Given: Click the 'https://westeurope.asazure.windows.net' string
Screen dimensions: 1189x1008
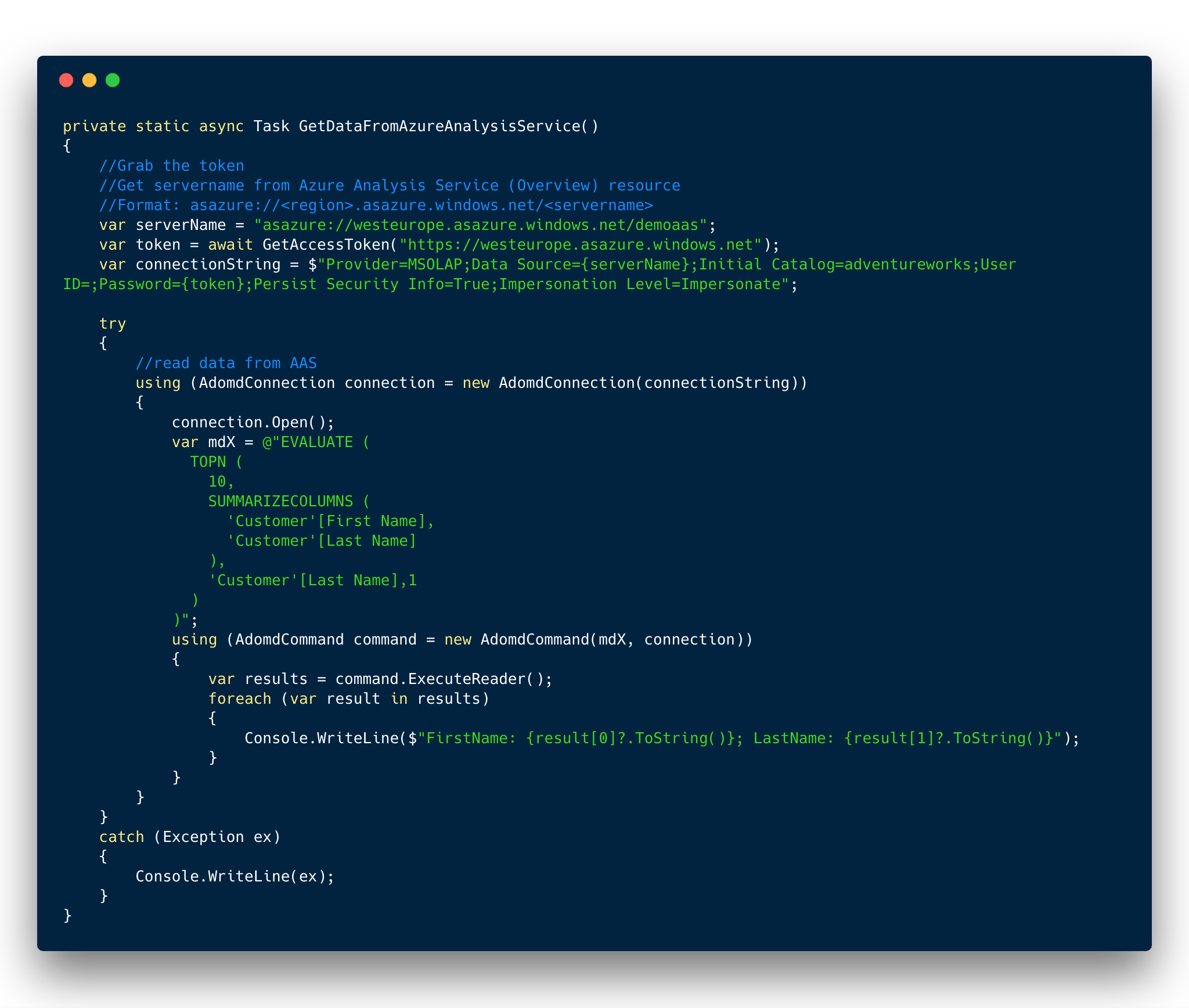Looking at the screenshot, I should click(x=581, y=244).
